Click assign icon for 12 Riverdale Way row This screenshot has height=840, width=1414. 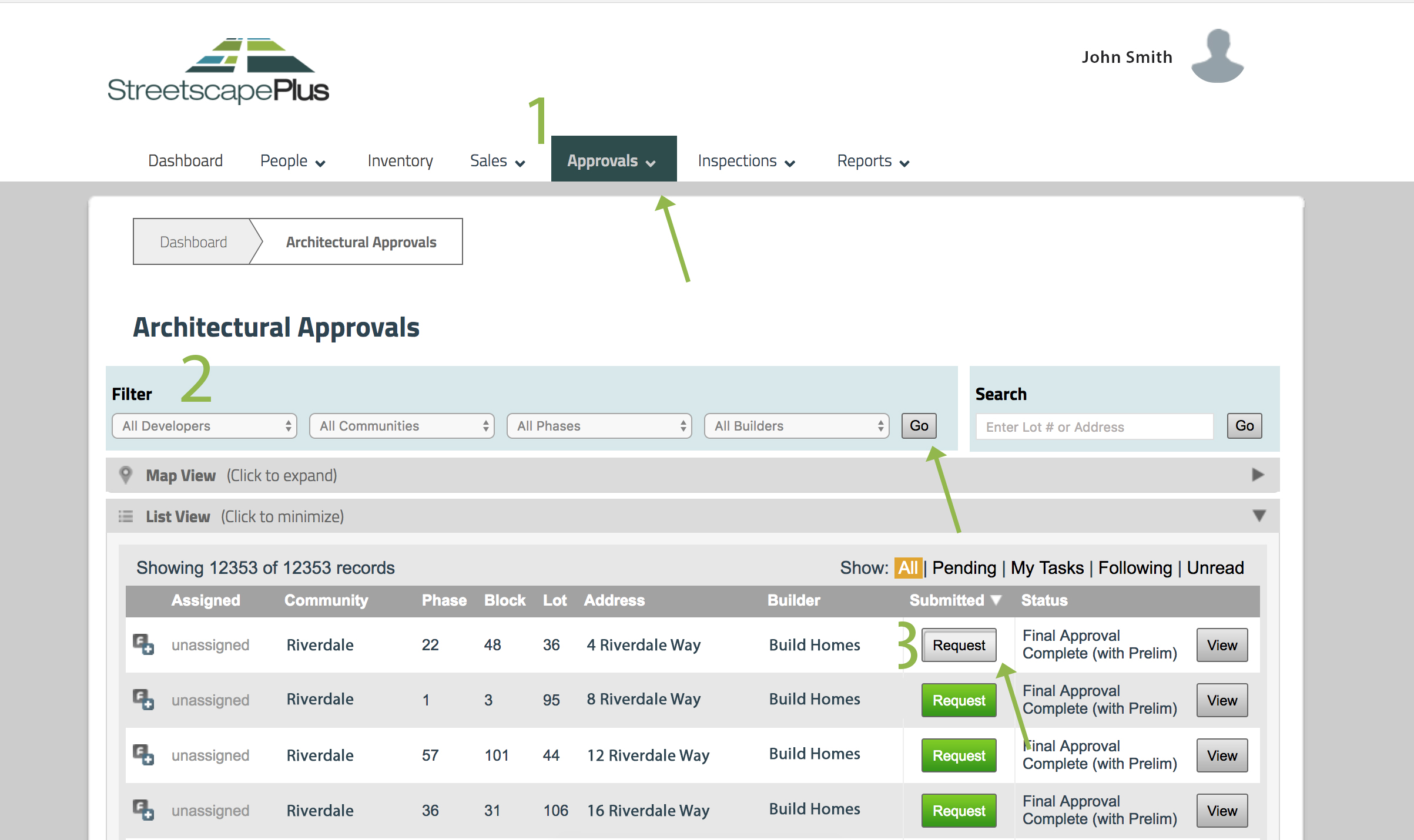[x=143, y=755]
